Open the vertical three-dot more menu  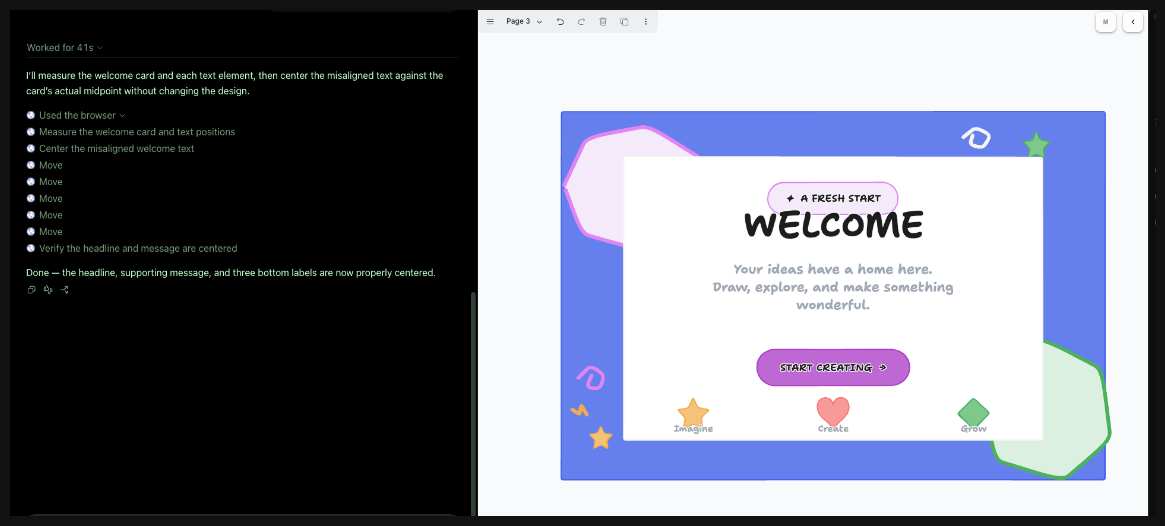(x=645, y=22)
